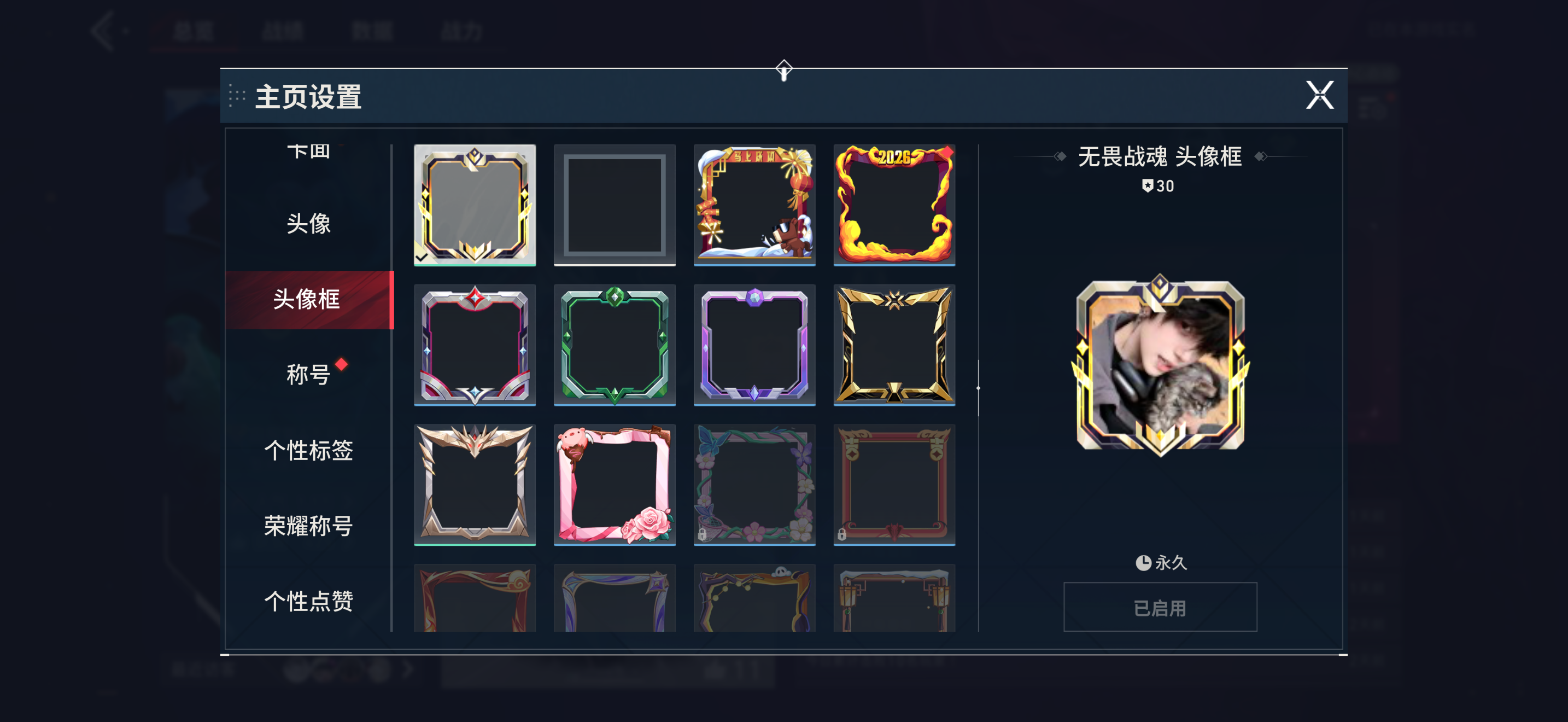Click the frame list scrollbar handle
Viewport: 1568px width, 722px height.
(x=978, y=388)
